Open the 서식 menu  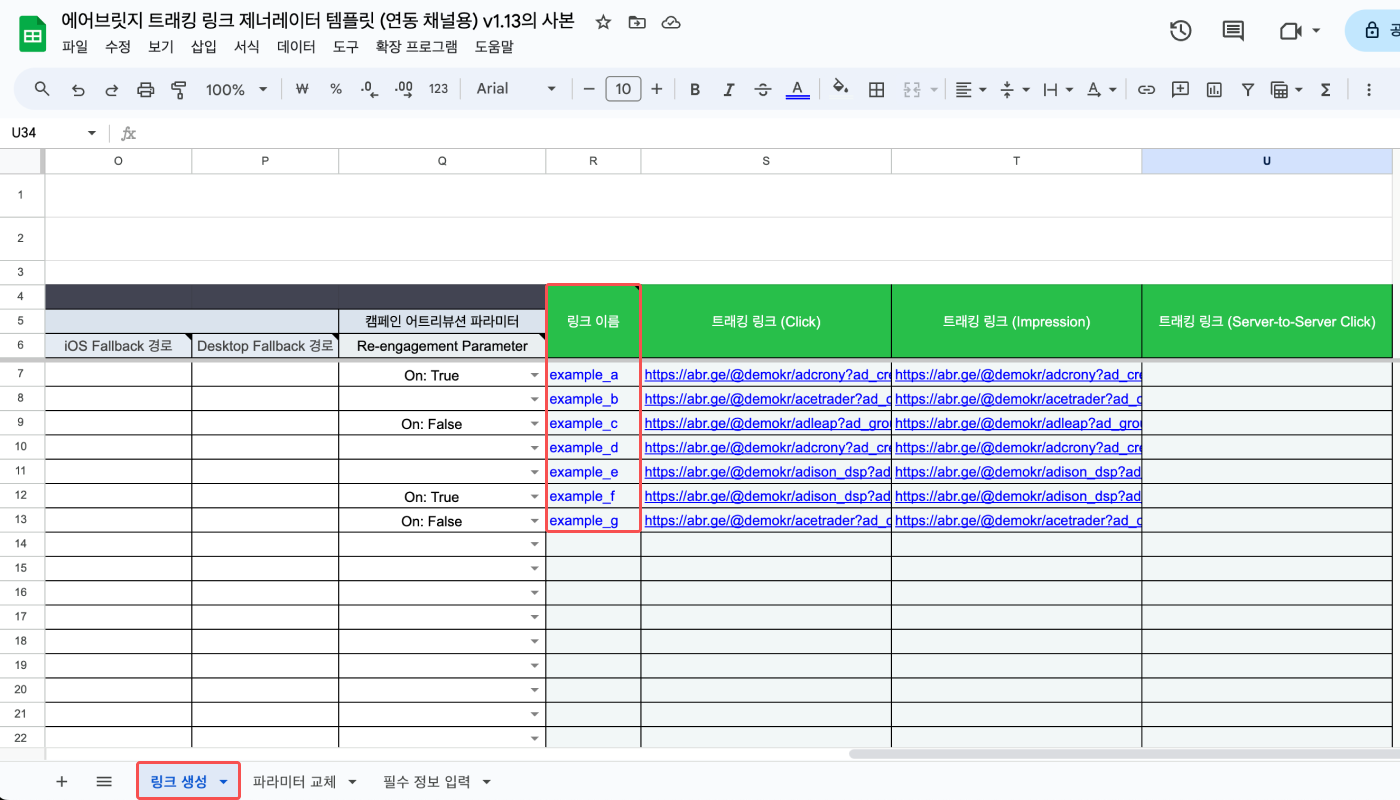tap(246, 46)
